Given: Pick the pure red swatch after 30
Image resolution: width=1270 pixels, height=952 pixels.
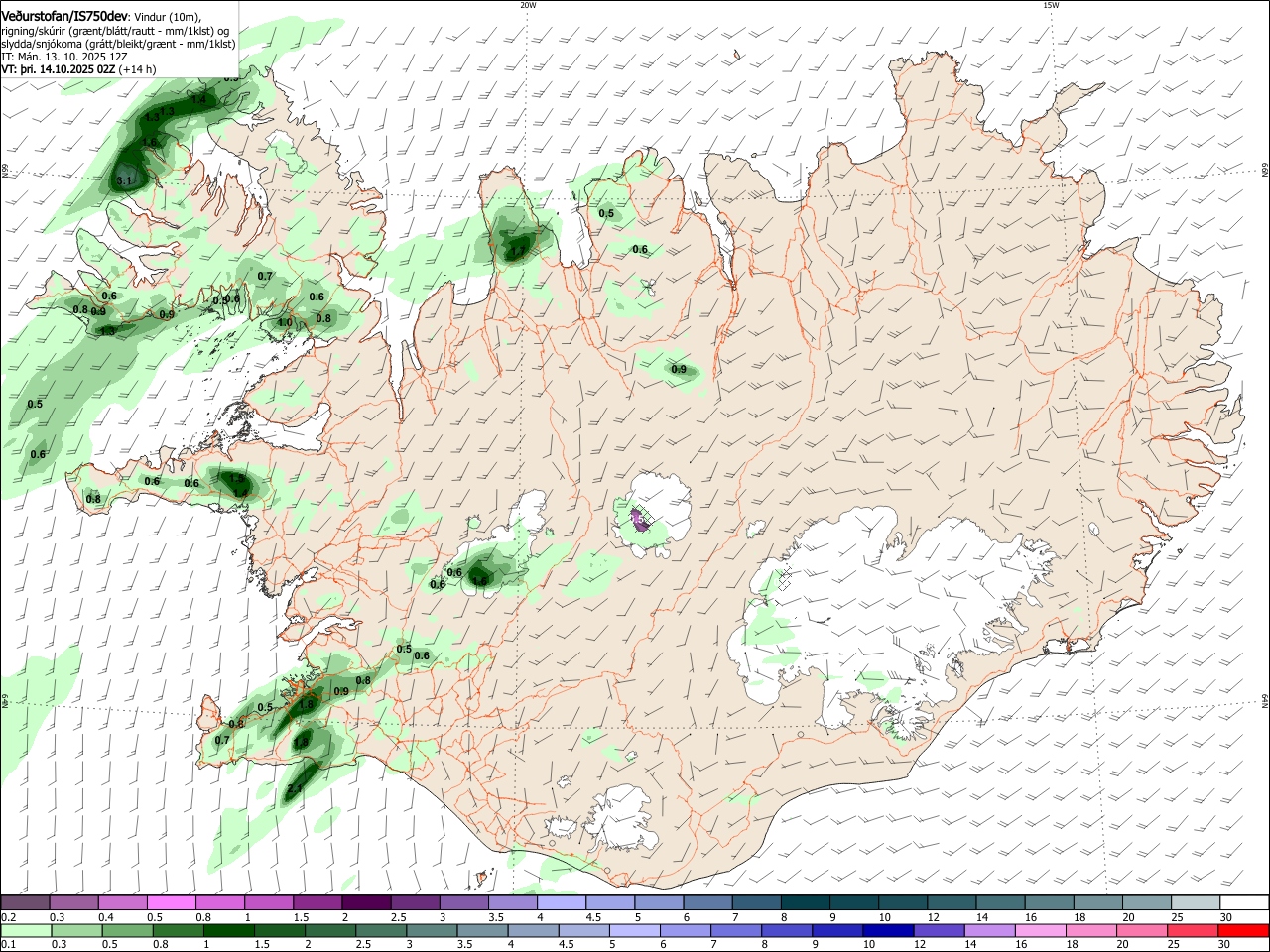Looking at the screenshot, I should click(x=1243, y=931).
